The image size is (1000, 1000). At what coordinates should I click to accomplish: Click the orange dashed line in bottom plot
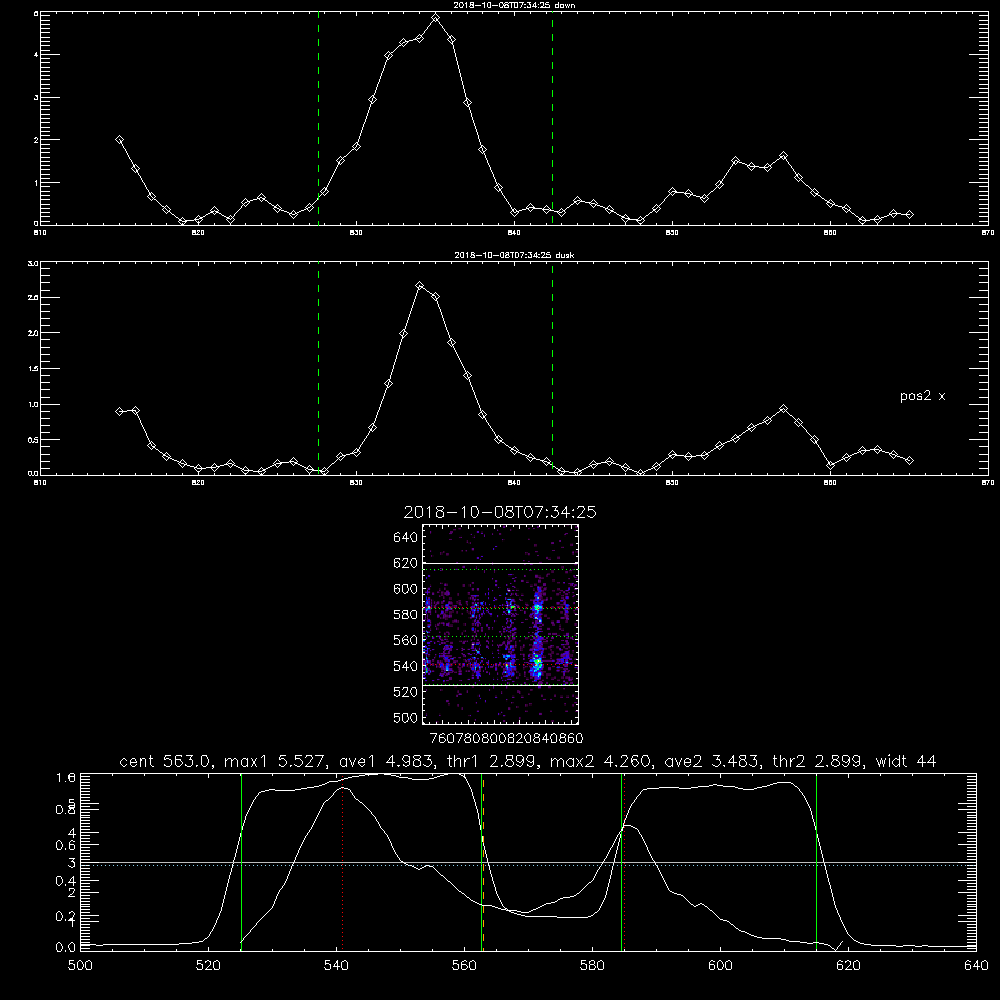483,862
